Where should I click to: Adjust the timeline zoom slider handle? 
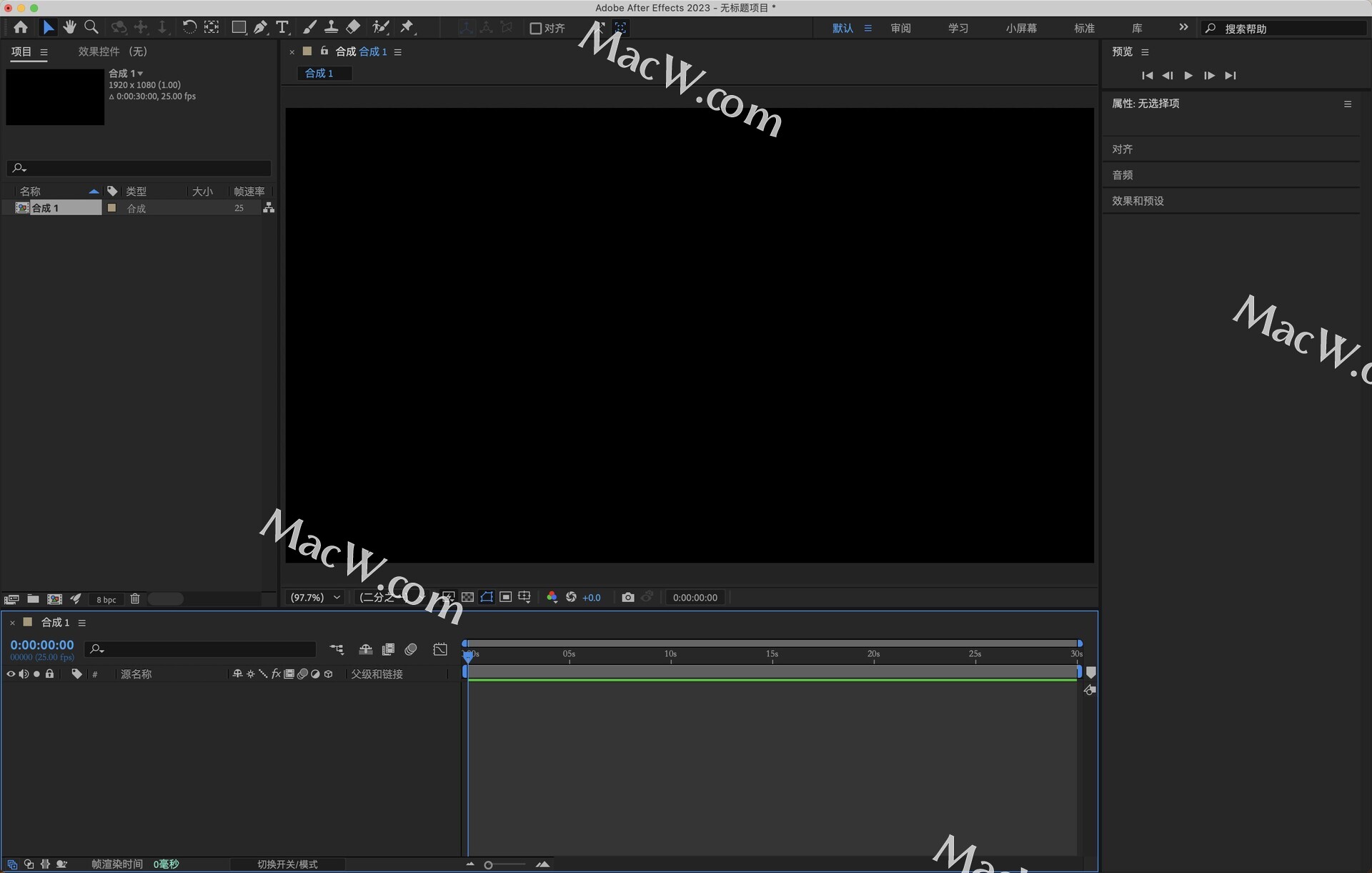click(488, 865)
